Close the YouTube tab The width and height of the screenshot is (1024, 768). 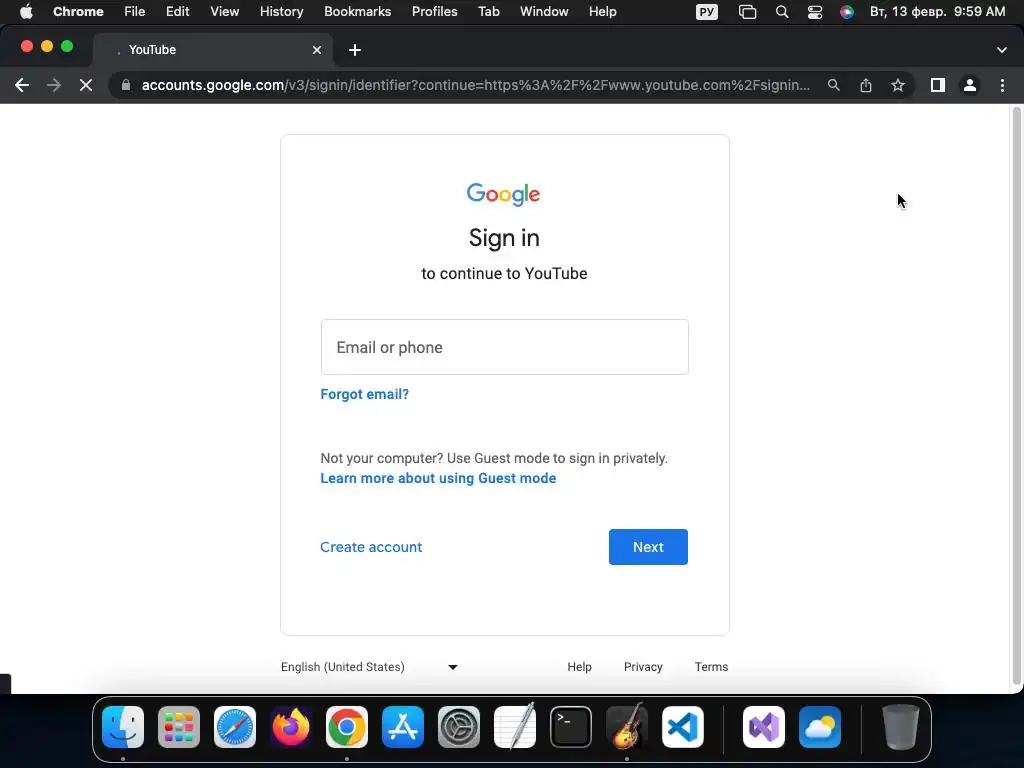click(x=317, y=50)
